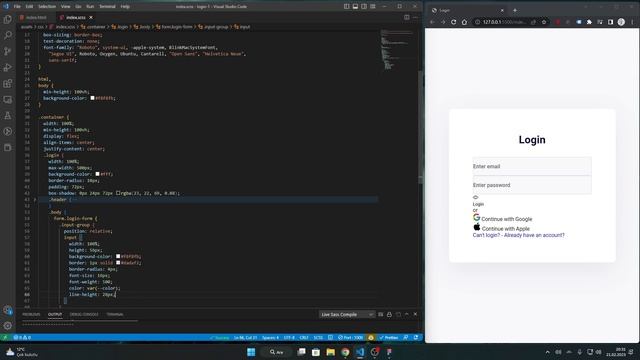The width and height of the screenshot is (640, 360).
Task: Switch to the OUTPUT panel tab
Action: click(55, 314)
